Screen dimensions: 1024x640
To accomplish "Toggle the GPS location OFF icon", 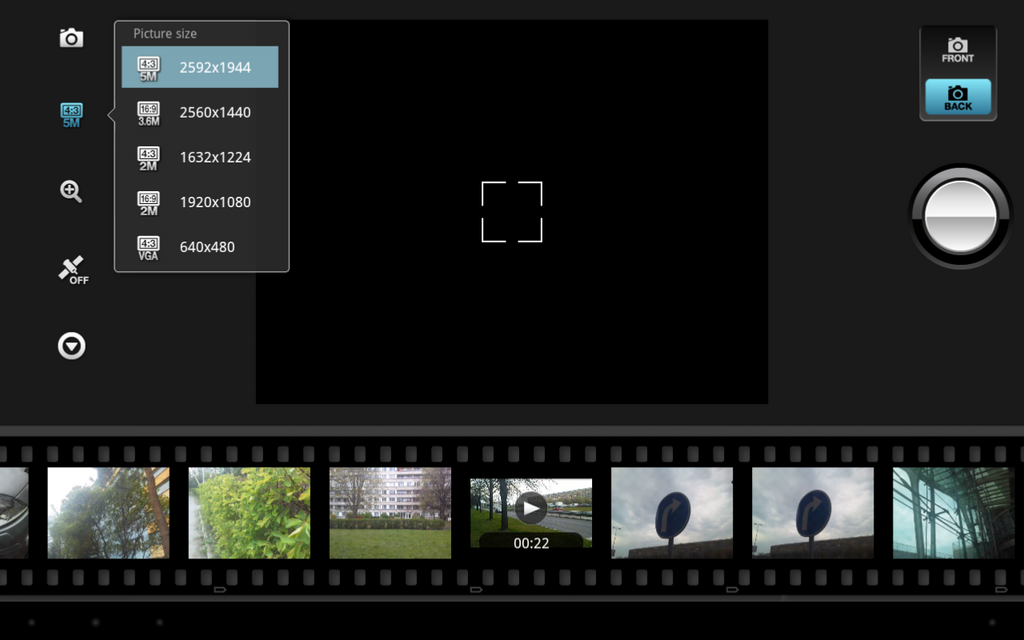I will coord(72,269).
